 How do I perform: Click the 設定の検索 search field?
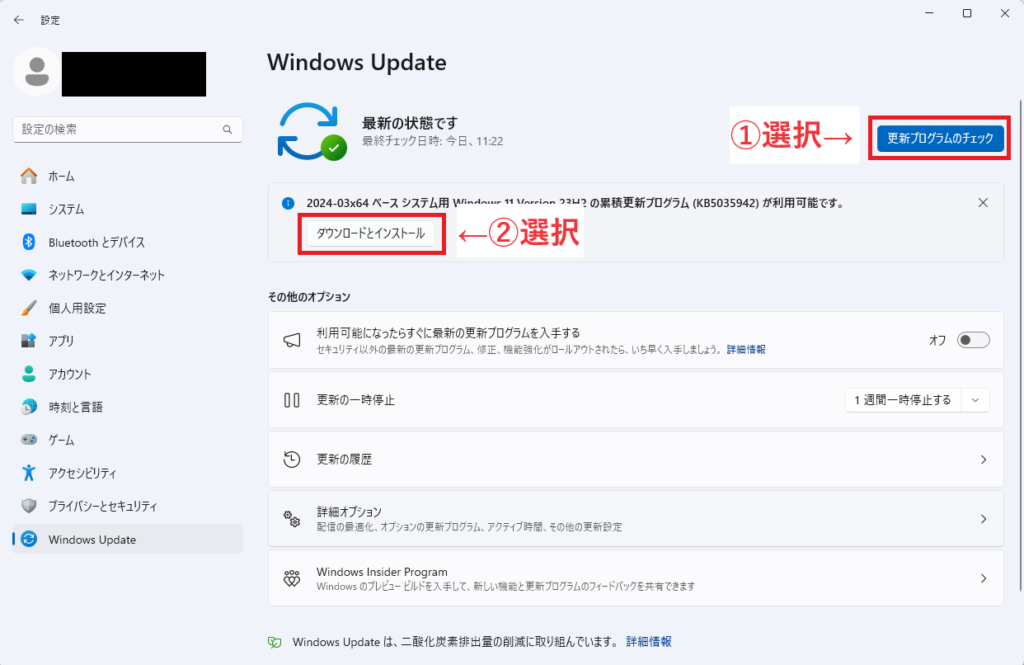click(127, 129)
